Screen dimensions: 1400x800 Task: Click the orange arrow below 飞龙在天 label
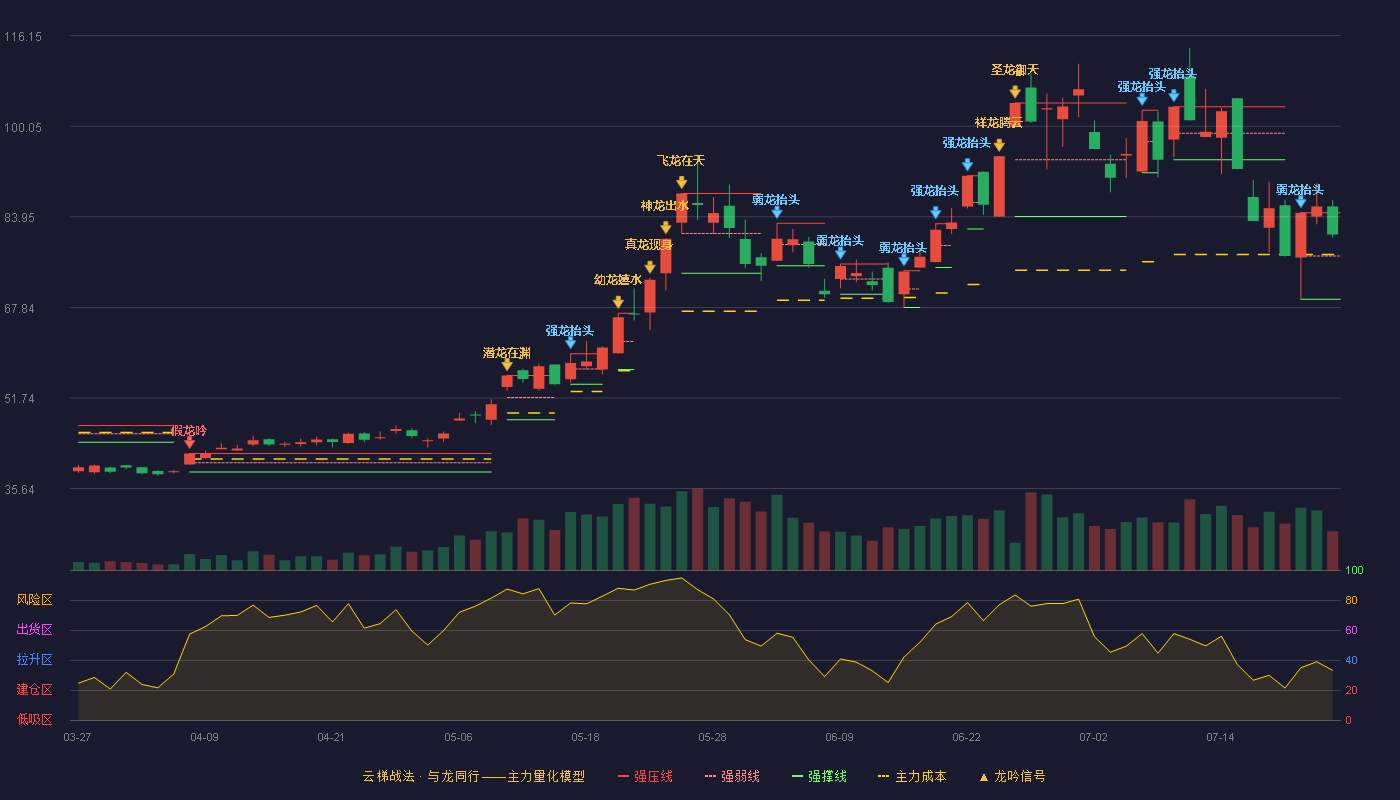(x=681, y=183)
